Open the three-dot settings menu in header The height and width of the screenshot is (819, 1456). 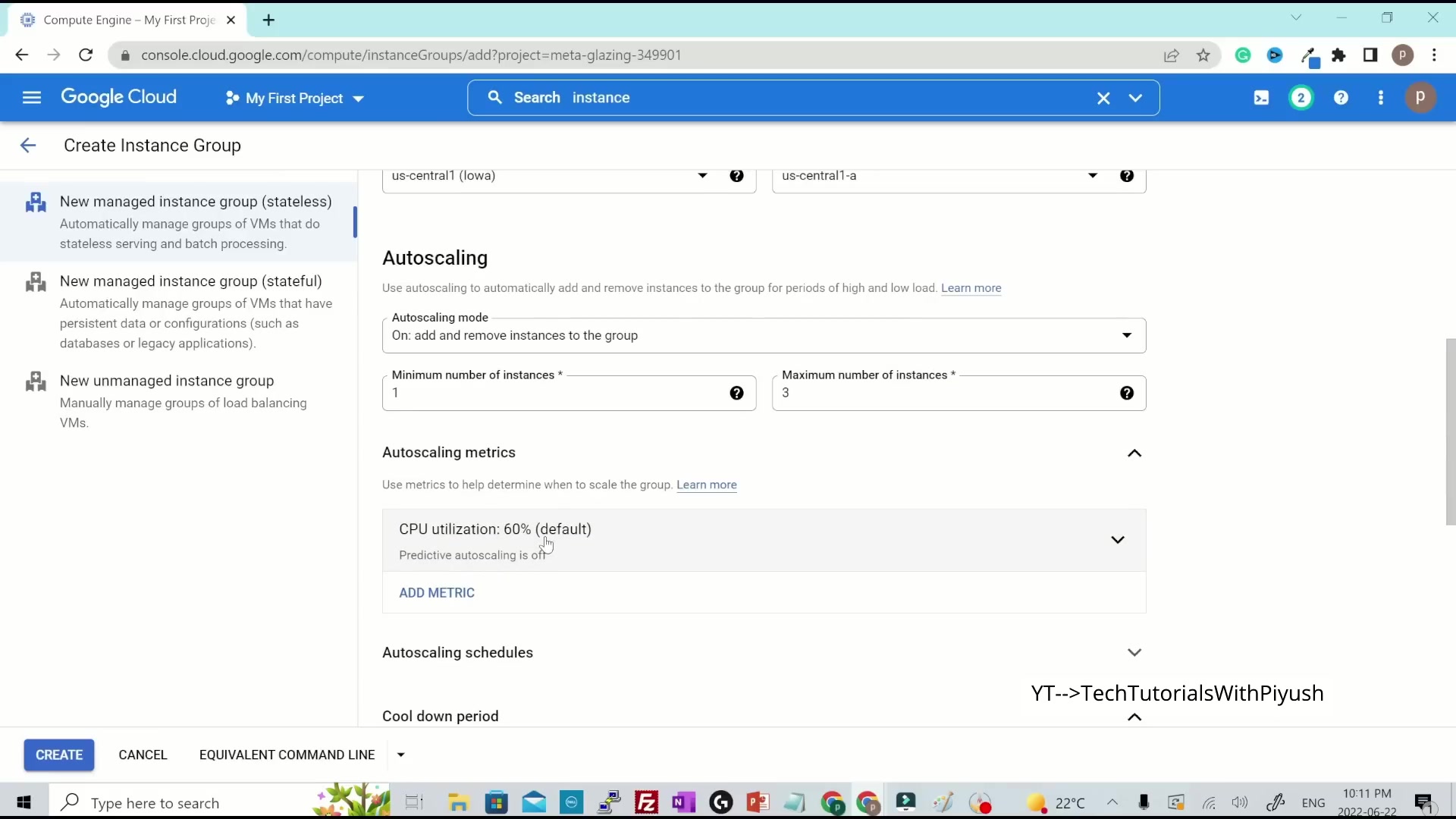(x=1381, y=98)
